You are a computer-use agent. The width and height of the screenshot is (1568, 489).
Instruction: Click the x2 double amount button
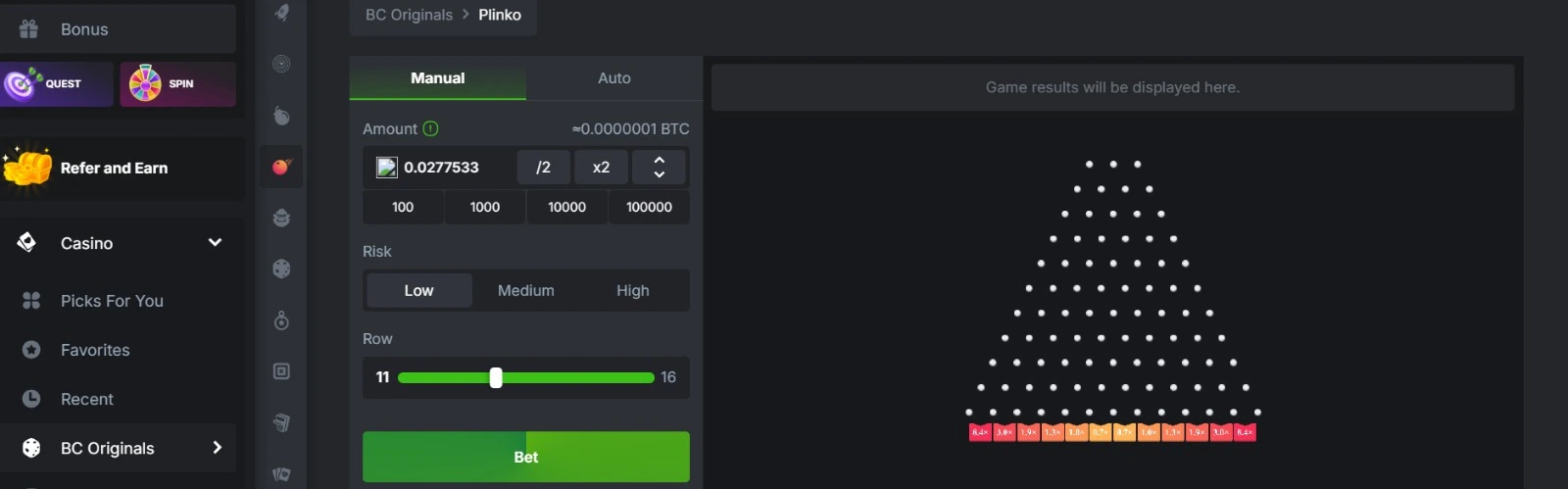click(x=601, y=168)
